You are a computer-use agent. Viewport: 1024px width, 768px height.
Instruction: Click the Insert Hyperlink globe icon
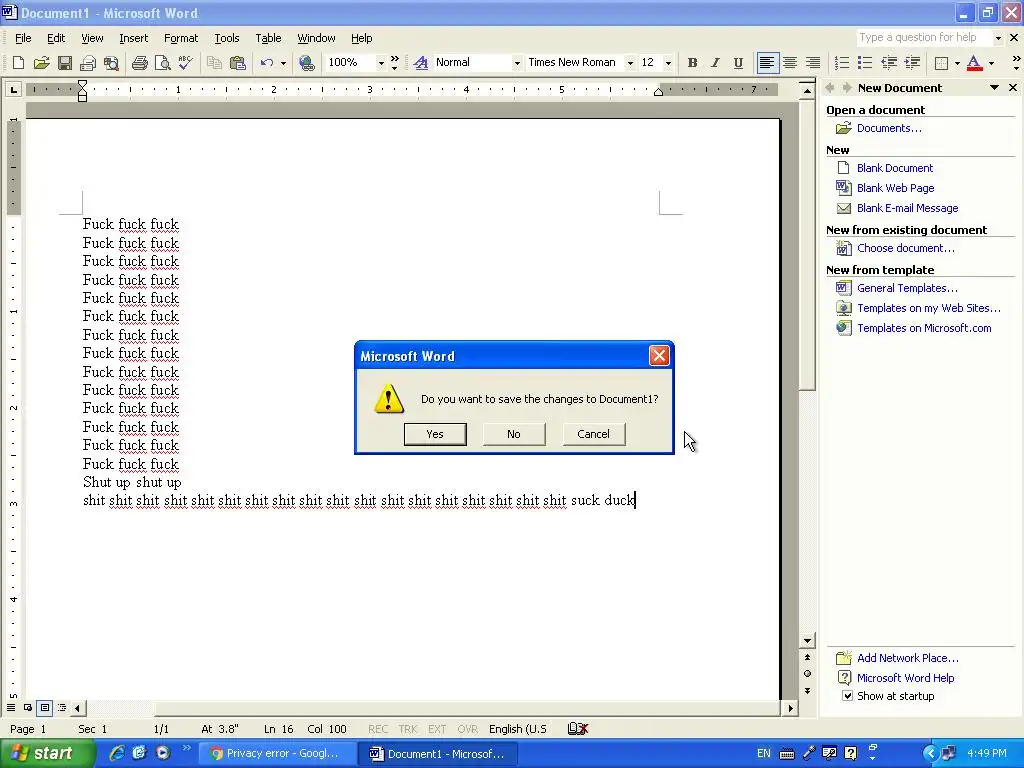[306, 63]
